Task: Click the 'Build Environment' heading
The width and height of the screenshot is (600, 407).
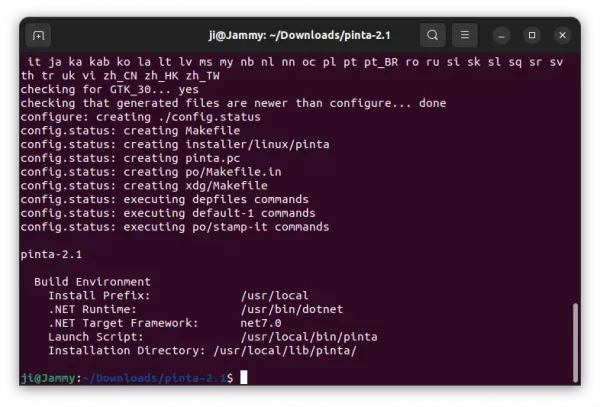Action: point(92,282)
